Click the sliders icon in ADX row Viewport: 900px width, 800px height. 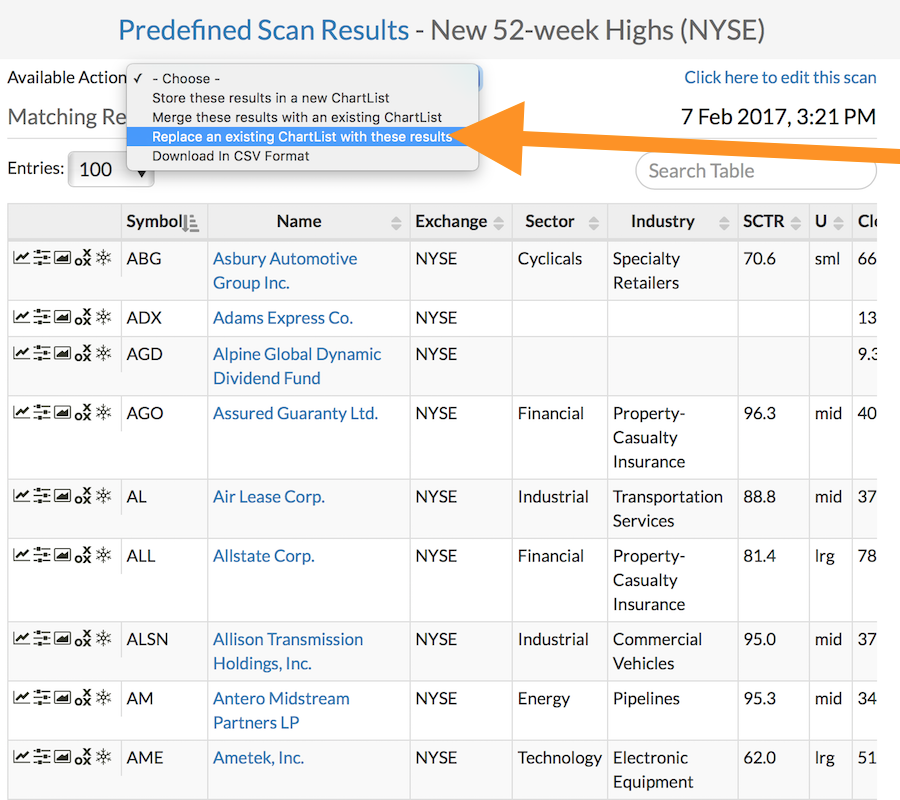(x=41, y=318)
